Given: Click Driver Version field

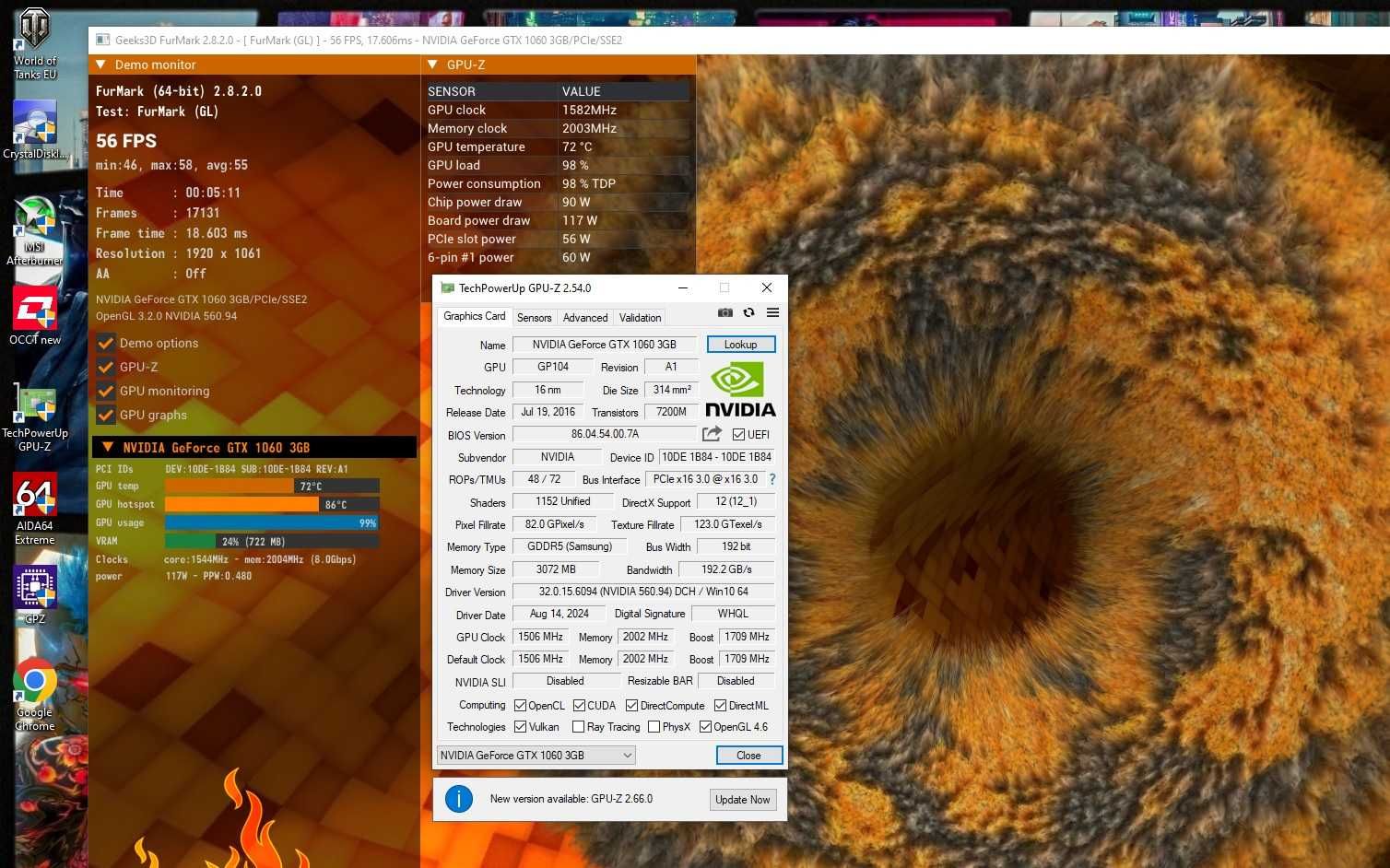Looking at the screenshot, I should click(x=643, y=592).
